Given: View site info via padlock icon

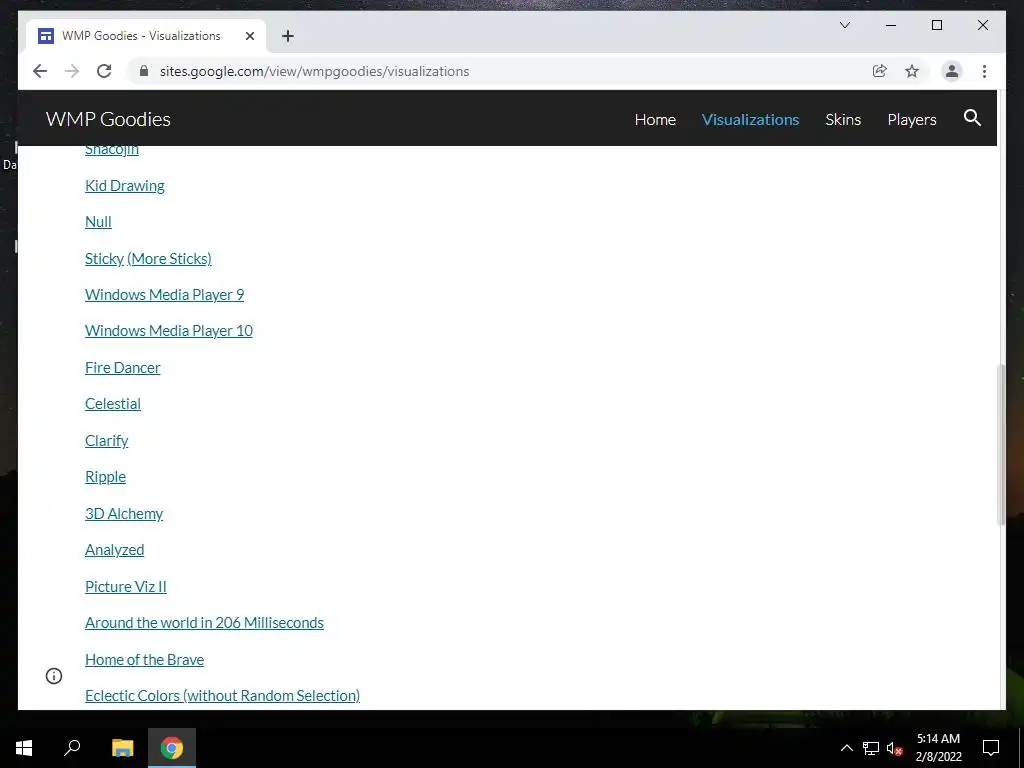Looking at the screenshot, I should point(144,71).
